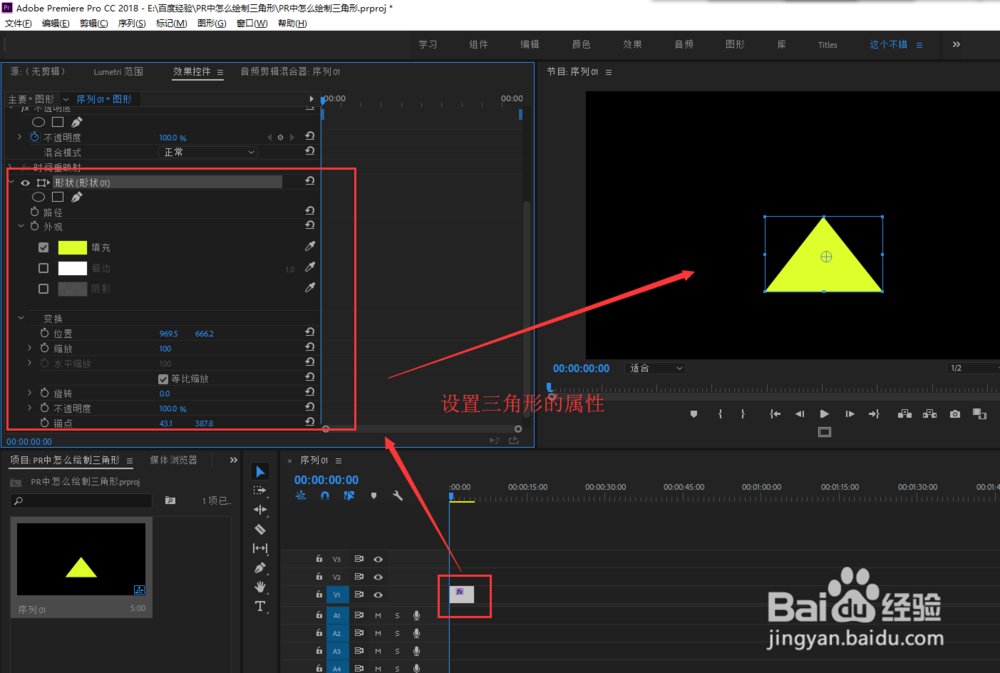Select the Slip tool
This screenshot has width=1000, height=673.
[260, 548]
